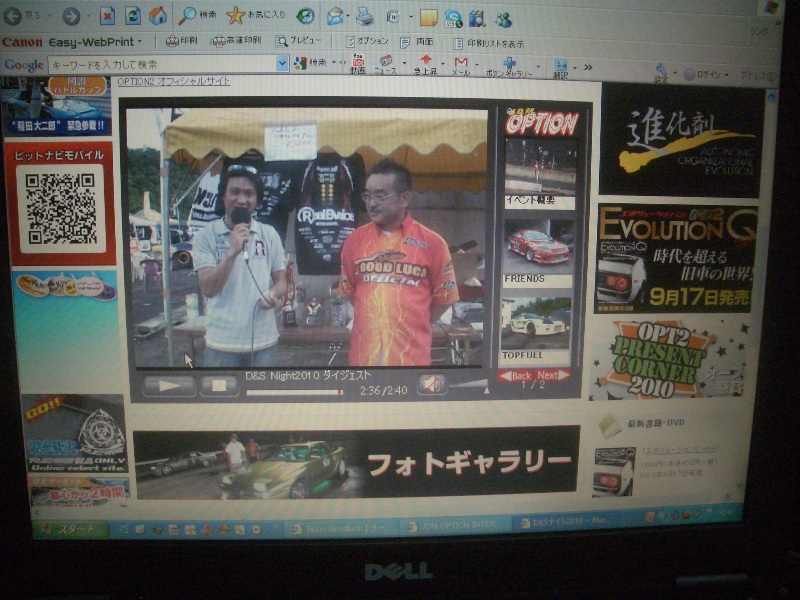
Task: Open Gmail メール button in Google toolbar
Action: (x=461, y=66)
